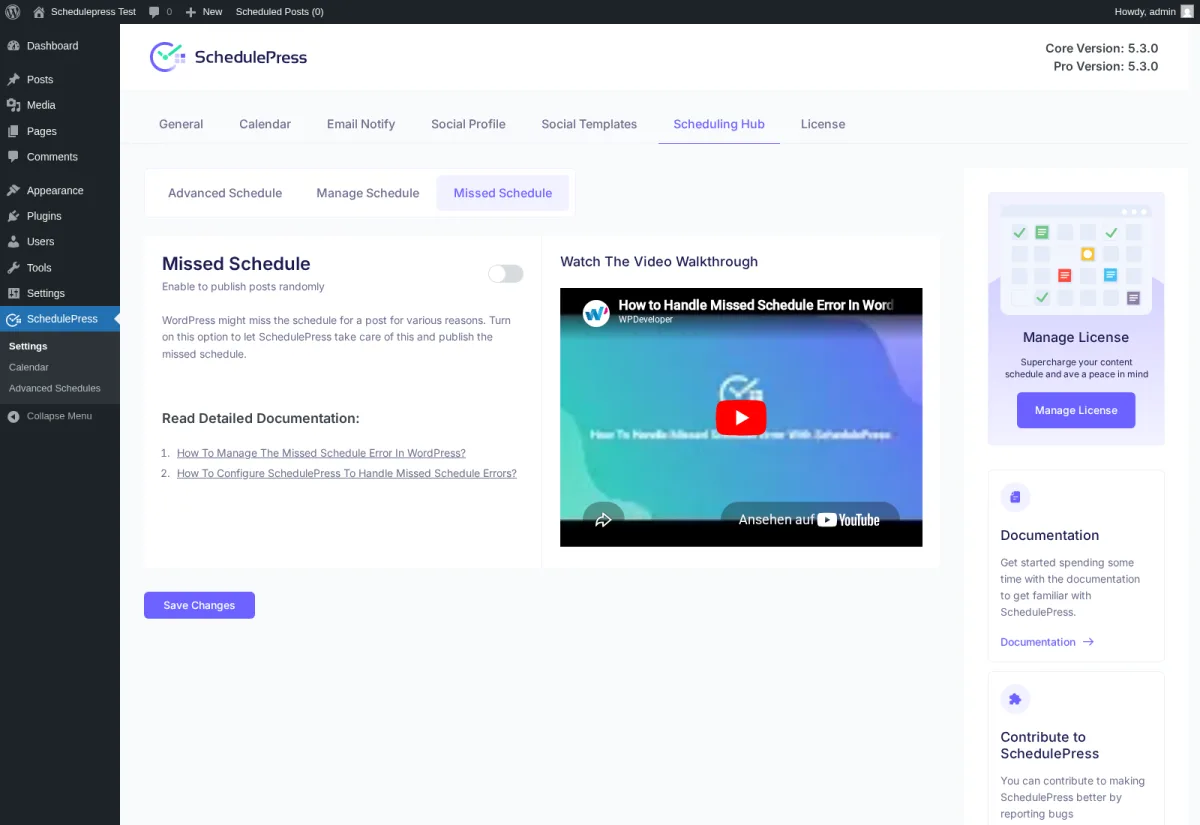
Task: Click the Posts pin icon
Action: pos(13,80)
